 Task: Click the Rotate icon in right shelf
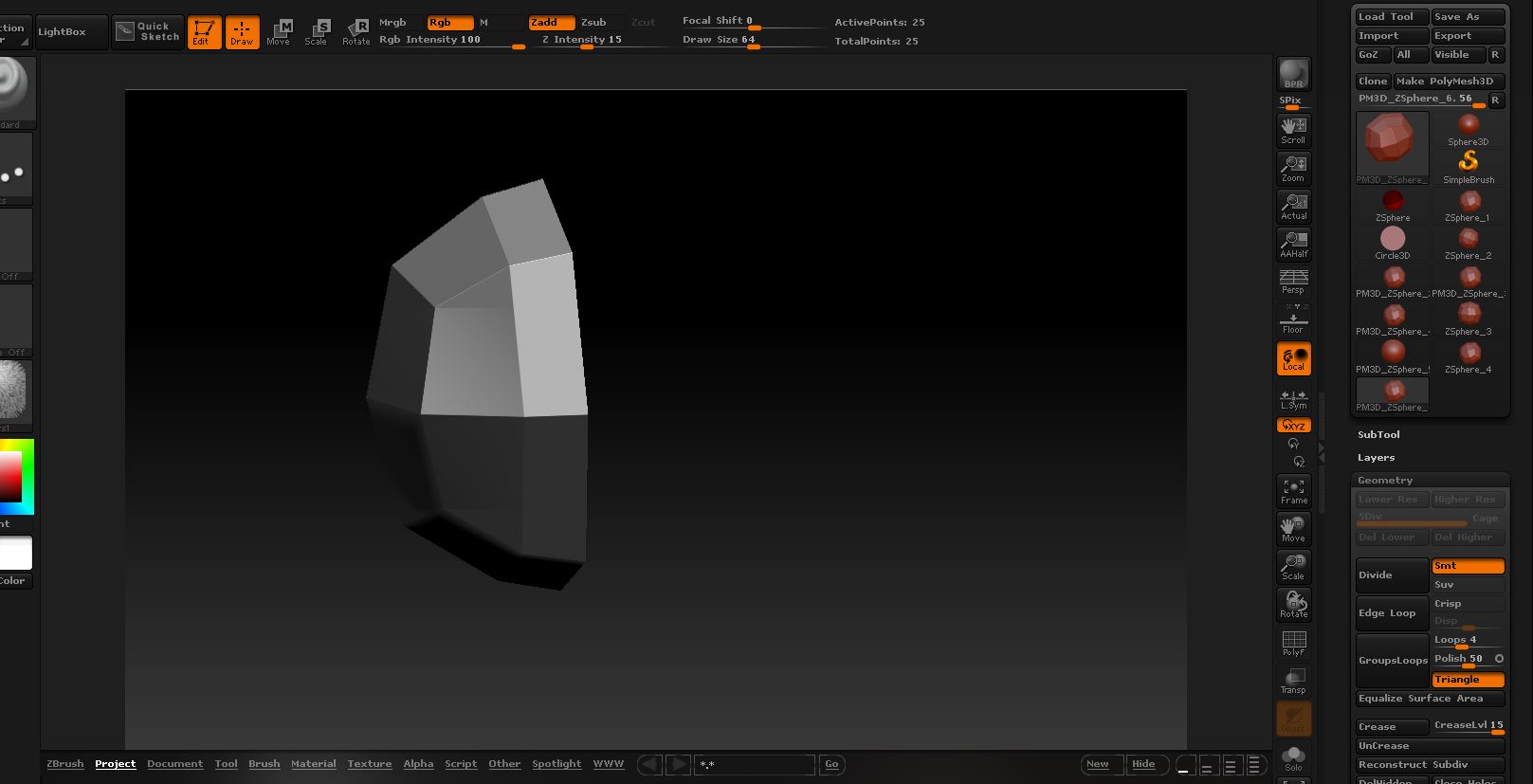pyautogui.click(x=1294, y=605)
